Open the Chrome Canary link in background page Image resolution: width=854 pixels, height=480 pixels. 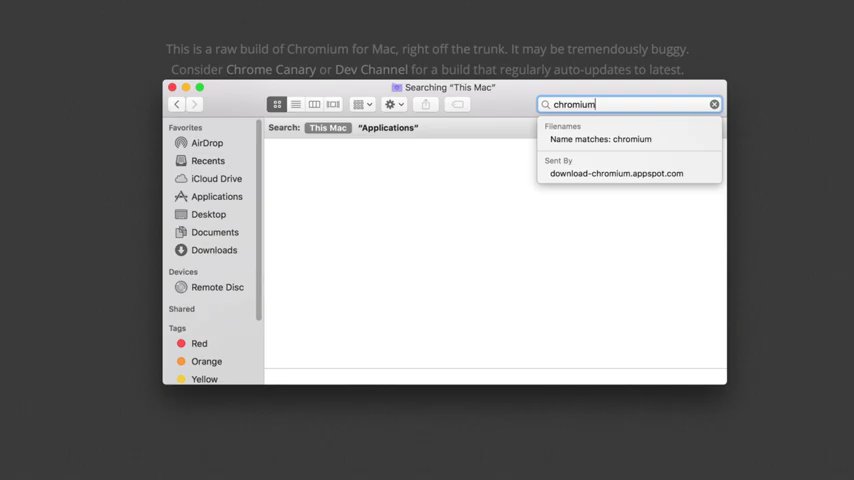(x=271, y=70)
